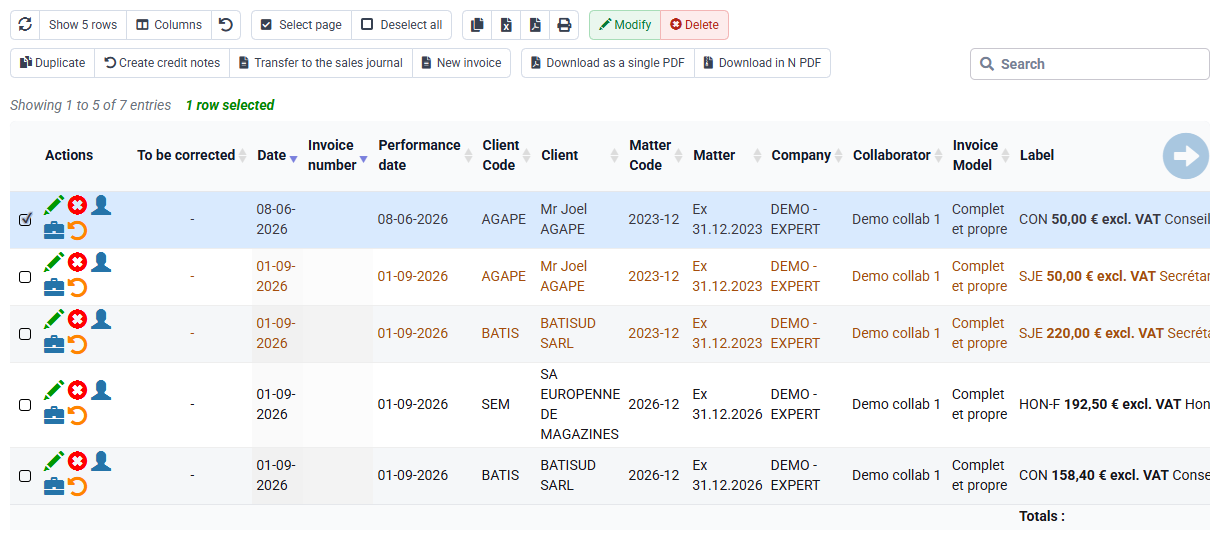The height and width of the screenshot is (550, 1220).
Task: Sort by Client Code column
Action: [x=506, y=155]
